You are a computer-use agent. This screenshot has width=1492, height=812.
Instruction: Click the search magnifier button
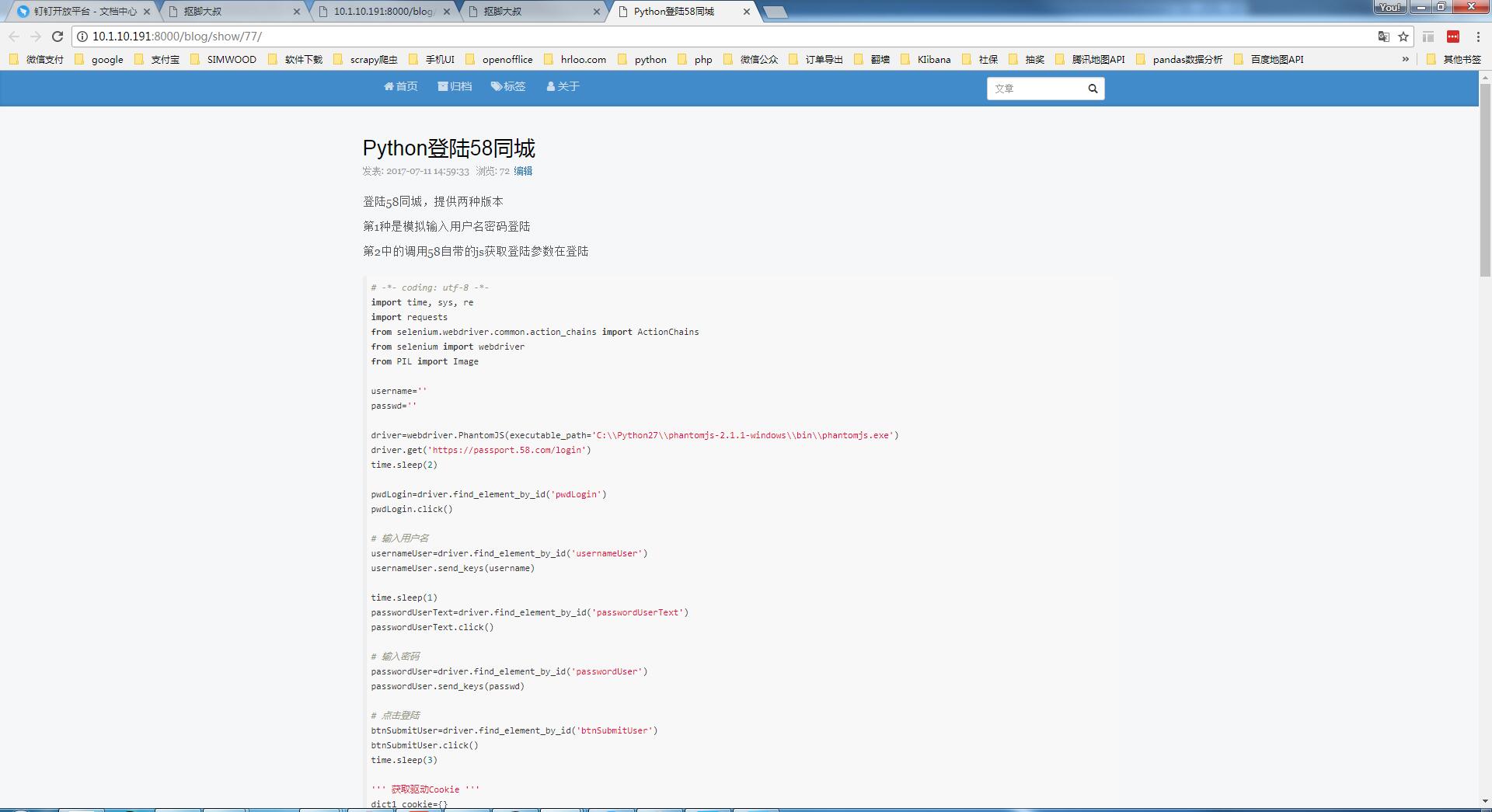pos(1093,89)
